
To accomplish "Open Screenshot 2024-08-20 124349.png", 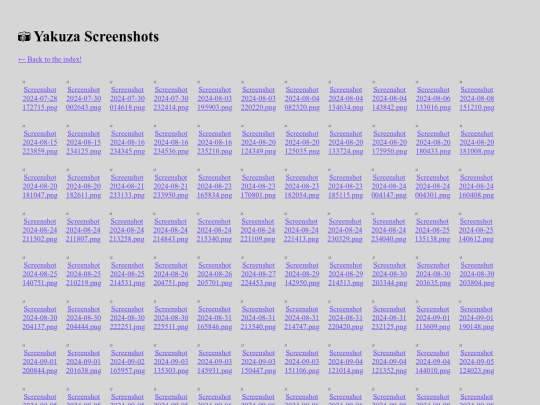I will click(258, 142).
